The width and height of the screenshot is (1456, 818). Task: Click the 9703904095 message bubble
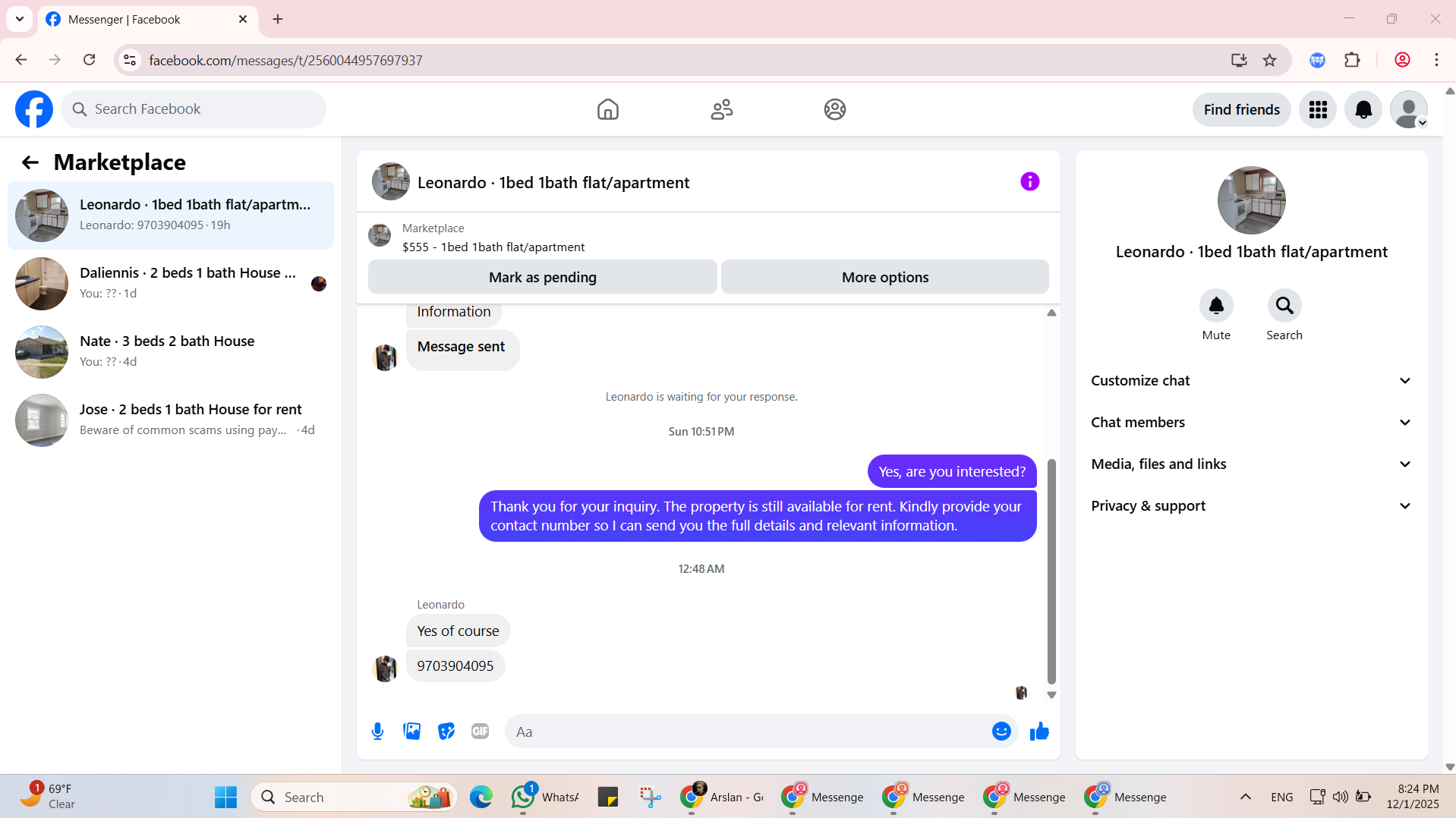click(x=455, y=666)
